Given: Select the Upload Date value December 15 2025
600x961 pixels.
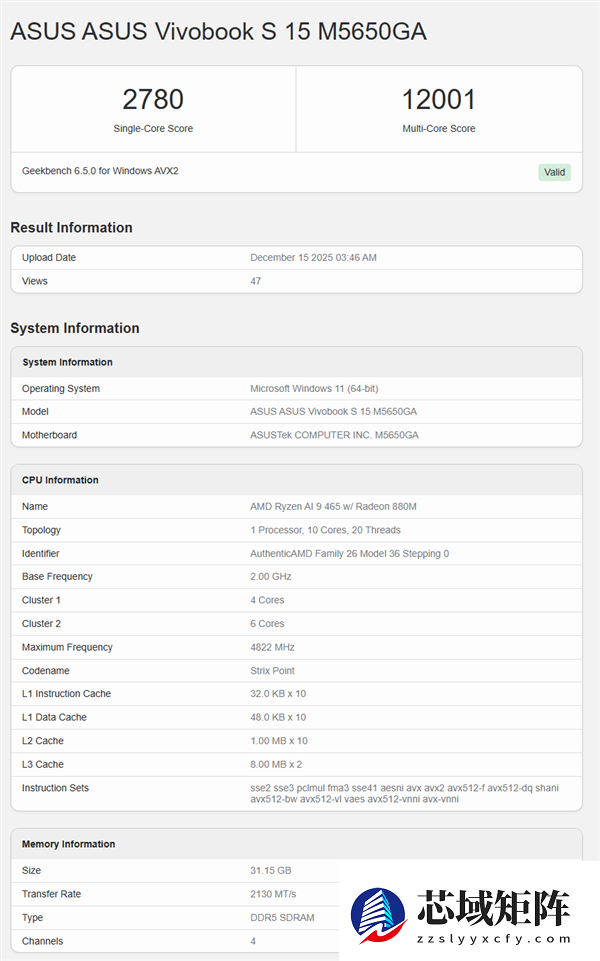Looking at the screenshot, I should [x=313, y=258].
